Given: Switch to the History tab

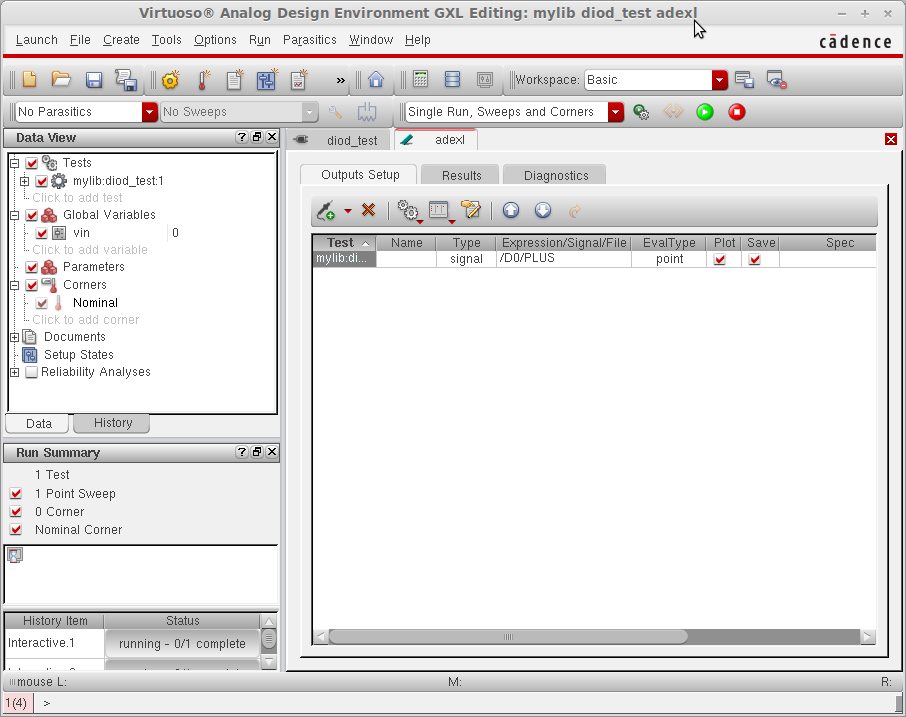Looking at the screenshot, I should 113,423.
